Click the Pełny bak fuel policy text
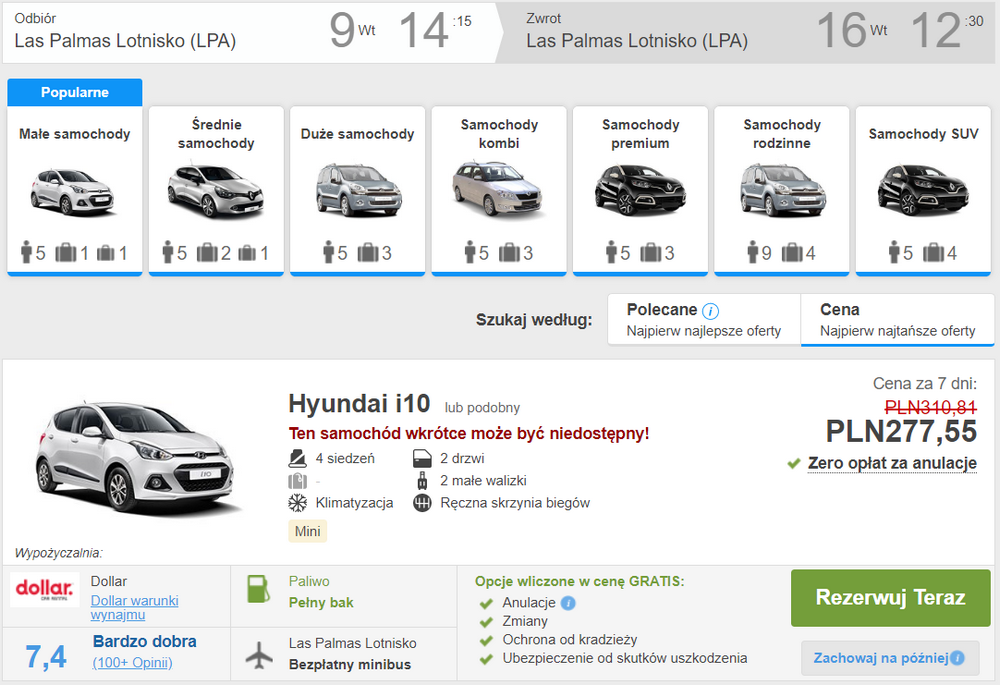Image resolution: width=1000 pixels, height=685 pixels. (321, 603)
